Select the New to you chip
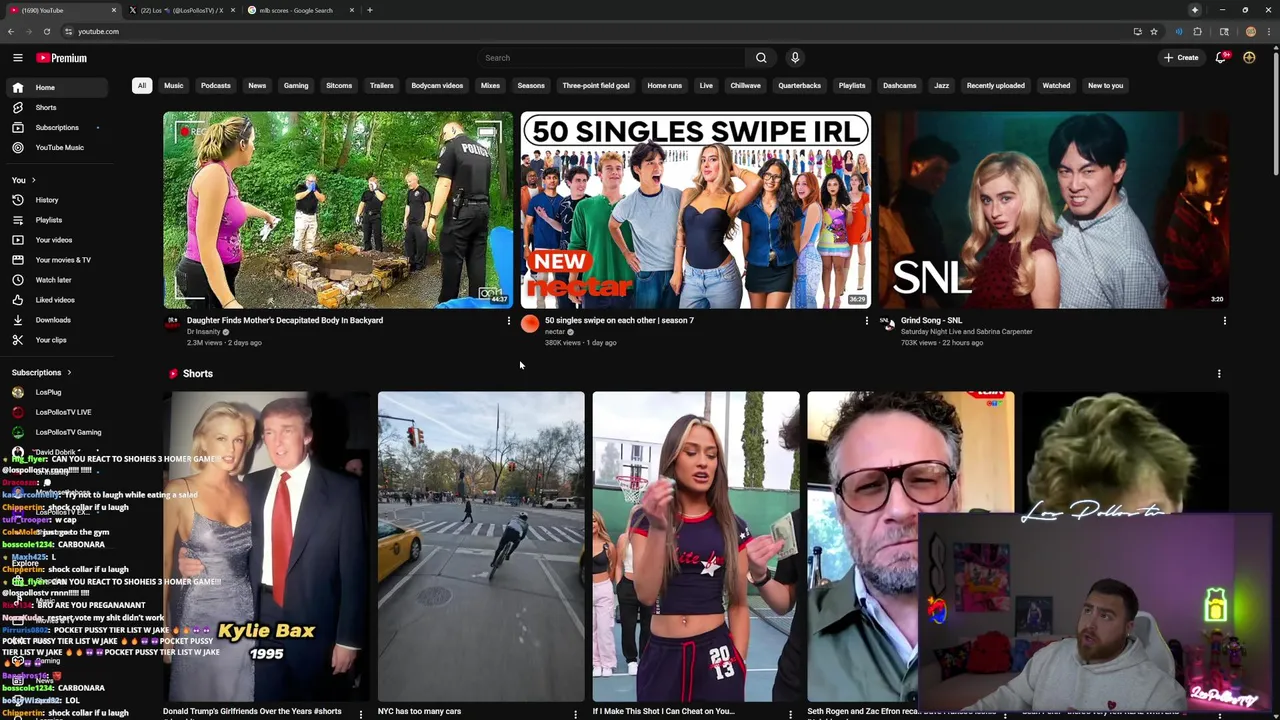This screenshot has height=720, width=1280. [x=1105, y=85]
